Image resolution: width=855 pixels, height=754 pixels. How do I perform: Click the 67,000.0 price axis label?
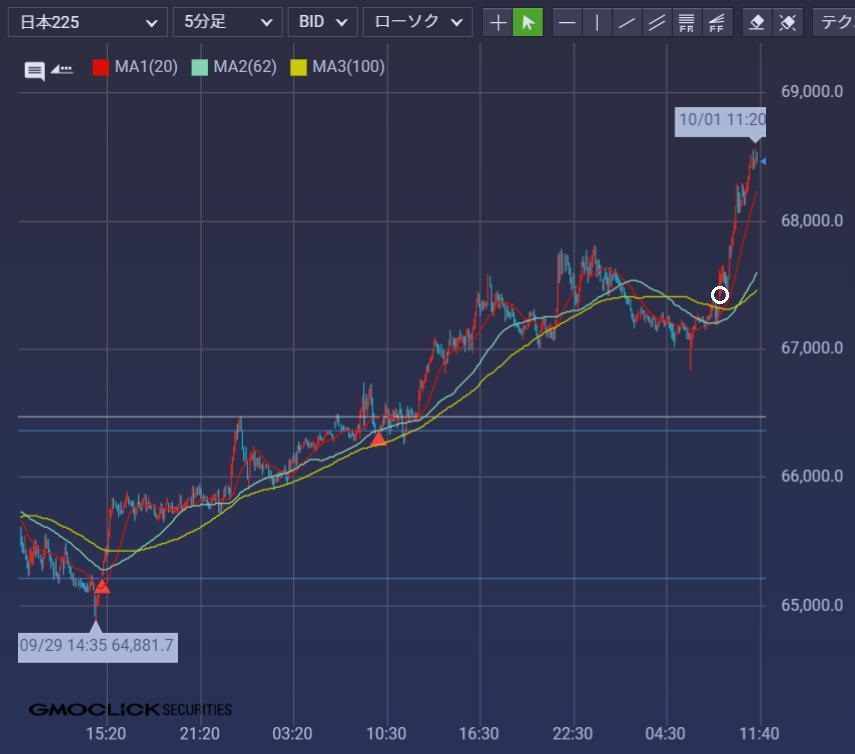tap(812, 348)
